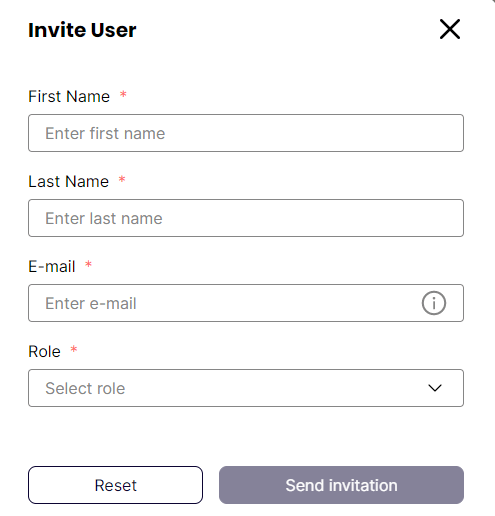Click the red asterisk beside Role
The width and height of the screenshot is (495, 516).
point(74,349)
